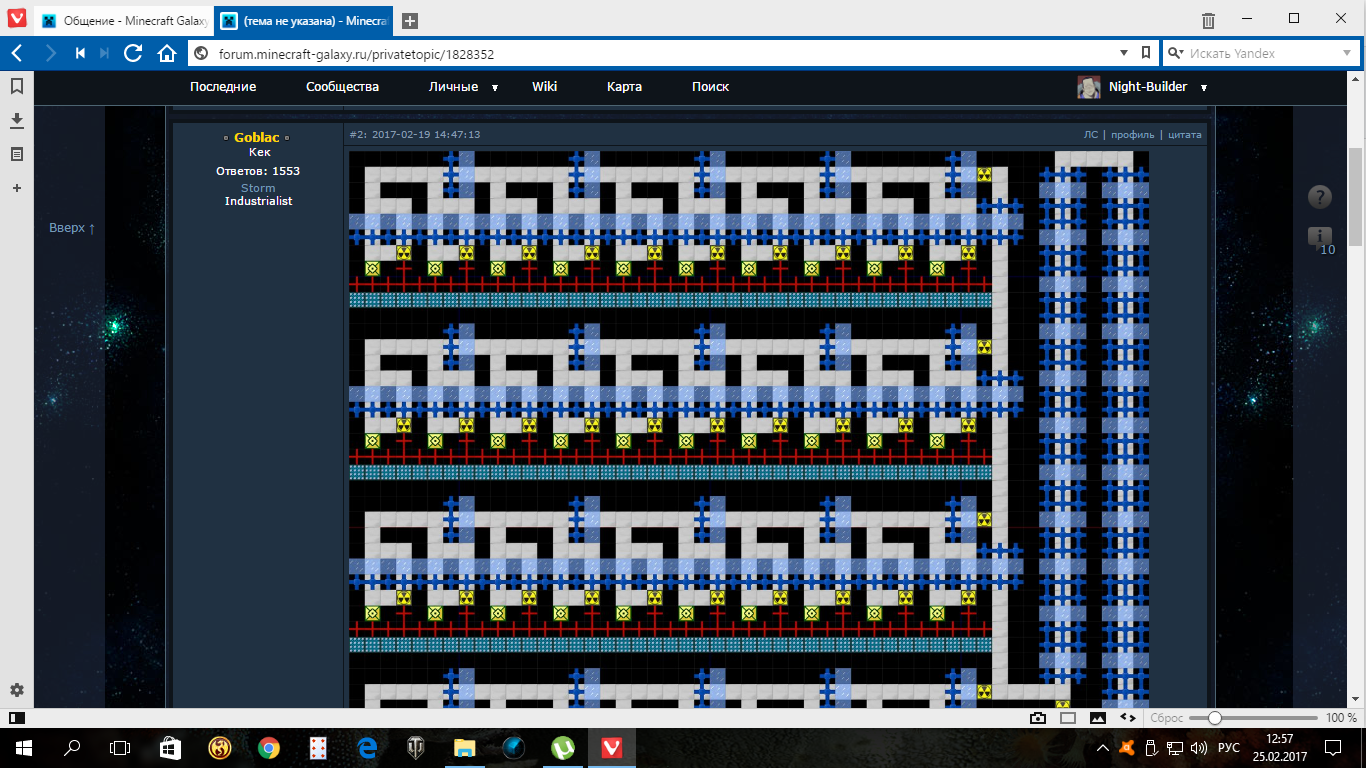Screen dimensions: 1366x768
Task: Add a web panel with plus icon
Action: pyautogui.click(x=17, y=187)
